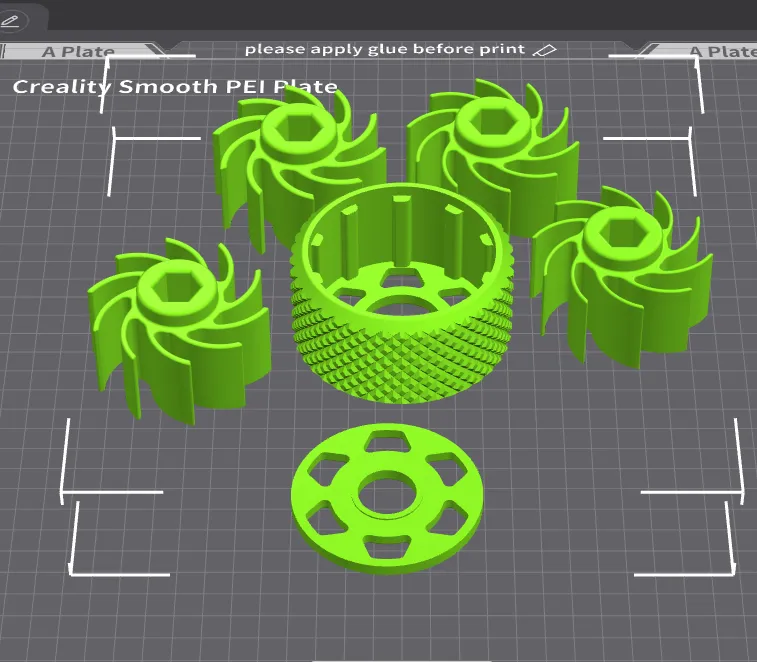Select the rightmost impeller model
The height and width of the screenshot is (662, 757).
click(x=621, y=277)
